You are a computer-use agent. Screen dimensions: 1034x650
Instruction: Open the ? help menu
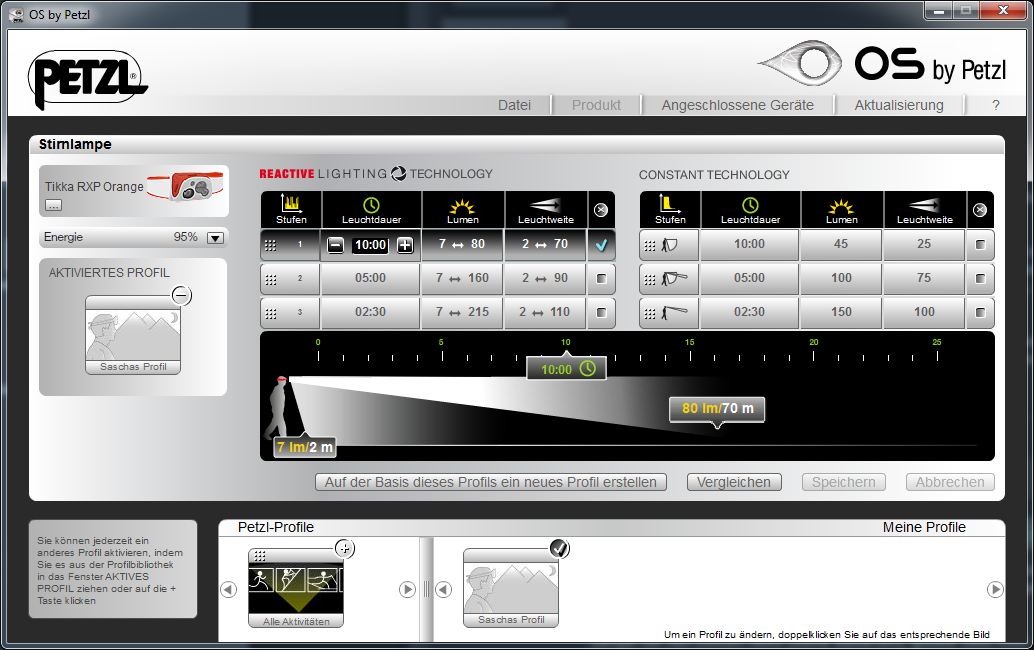coord(996,105)
